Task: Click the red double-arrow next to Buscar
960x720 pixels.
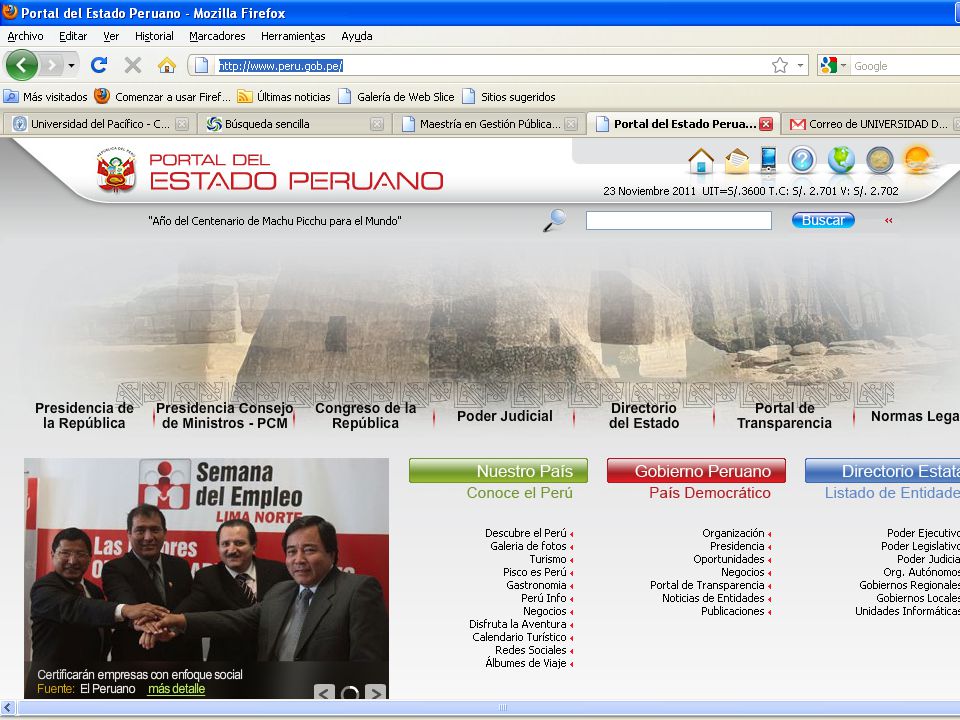Action: pos(888,220)
